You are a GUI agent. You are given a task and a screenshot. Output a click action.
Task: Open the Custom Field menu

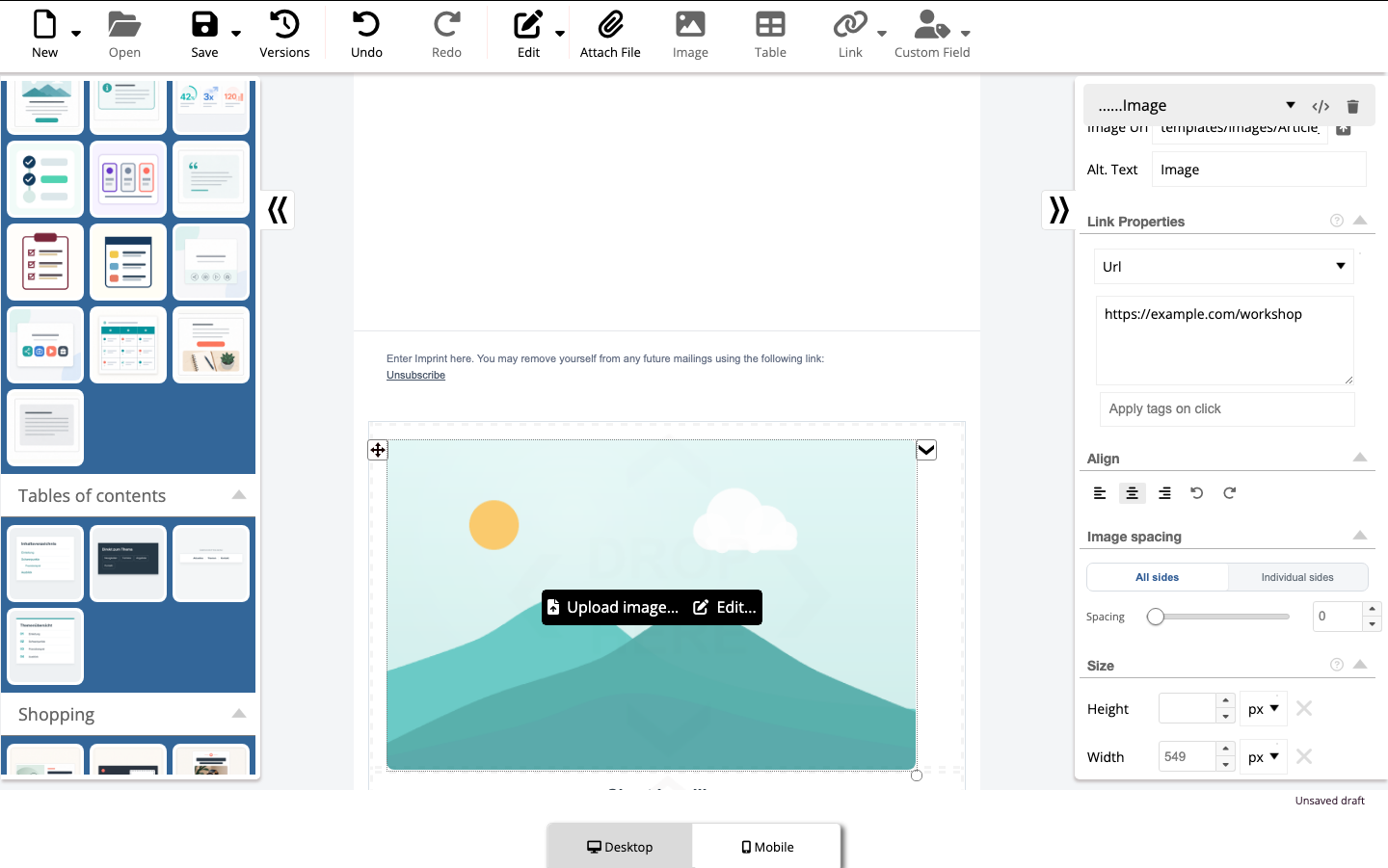point(932,35)
